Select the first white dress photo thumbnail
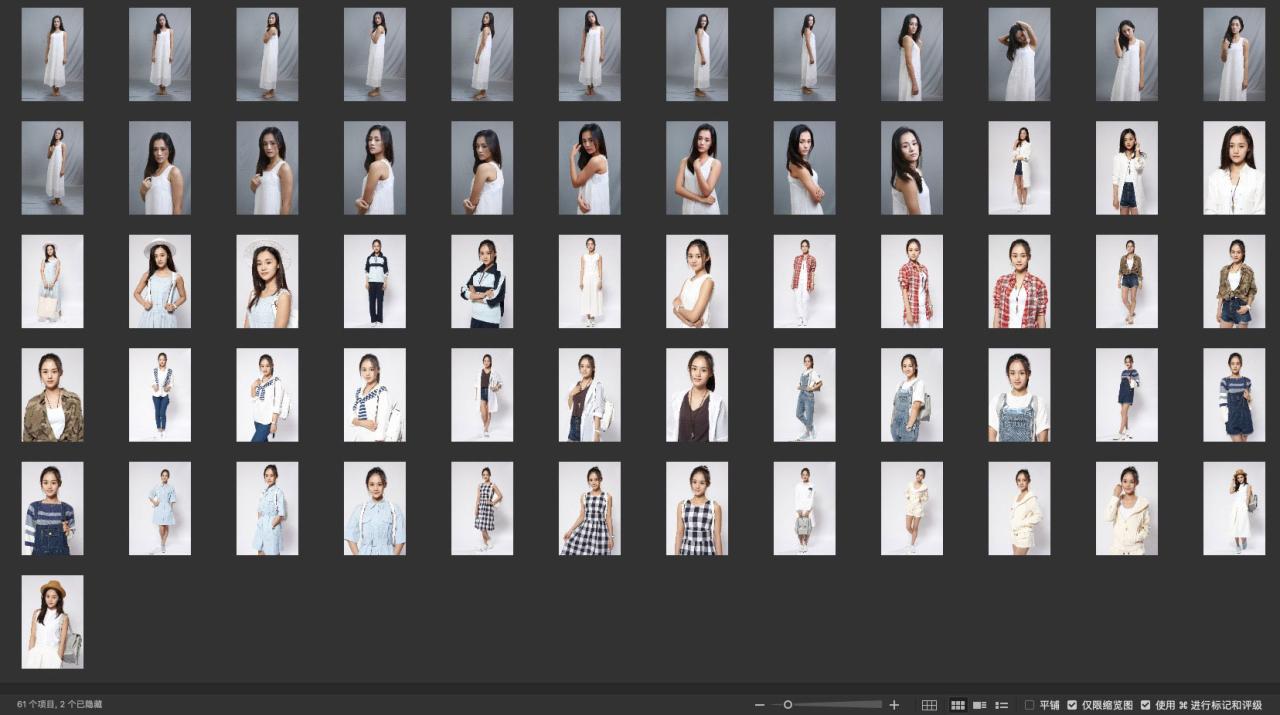 pyautogui.click(x=52, y=54)
